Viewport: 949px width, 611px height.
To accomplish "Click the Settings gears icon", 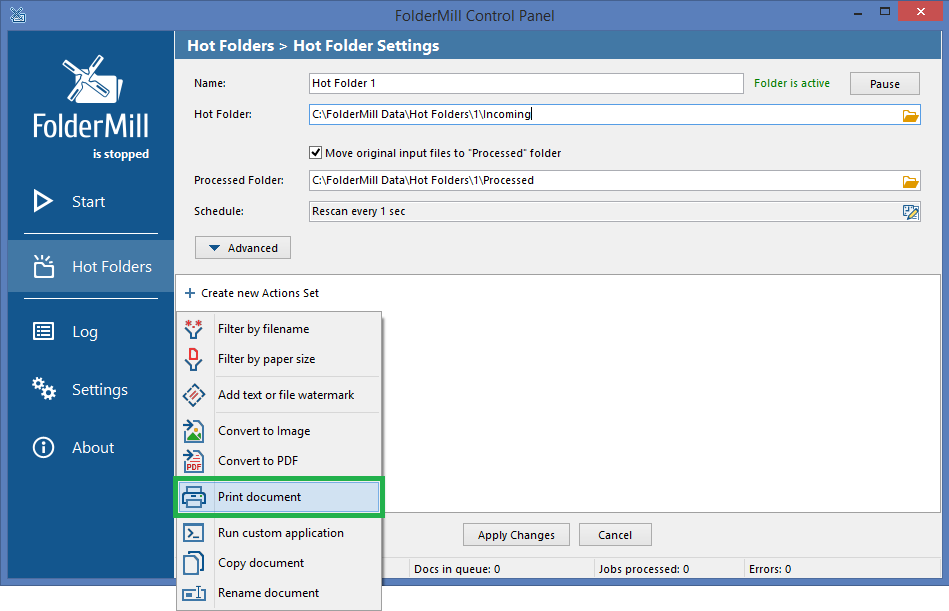I will tap(44, 388).
